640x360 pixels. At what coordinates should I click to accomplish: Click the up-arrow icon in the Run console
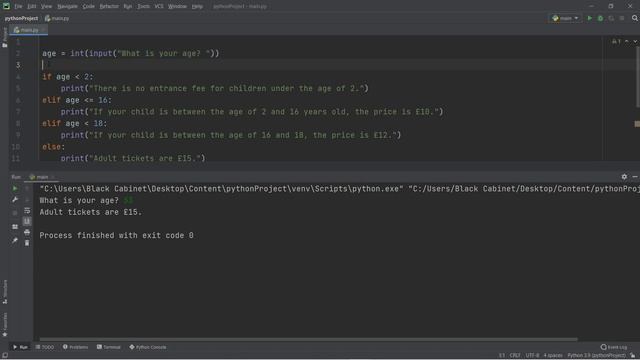tap(27, 189)
